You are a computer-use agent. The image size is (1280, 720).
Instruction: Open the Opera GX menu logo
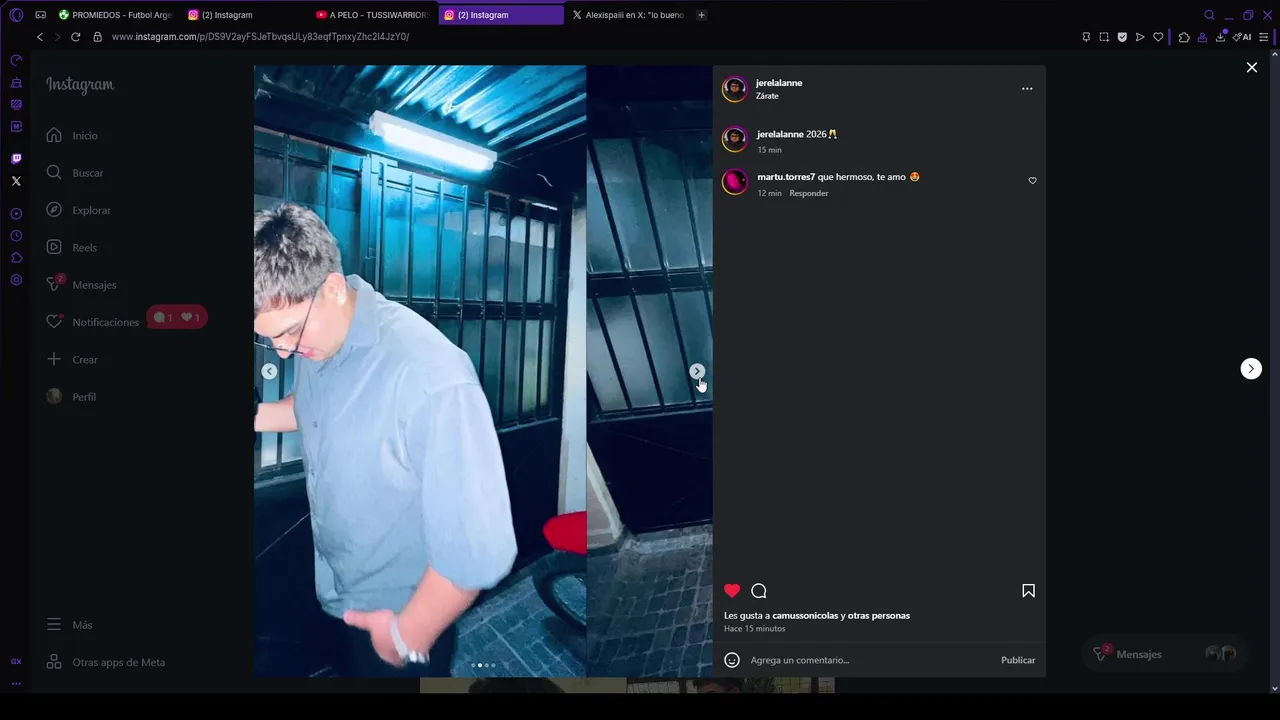16,15
